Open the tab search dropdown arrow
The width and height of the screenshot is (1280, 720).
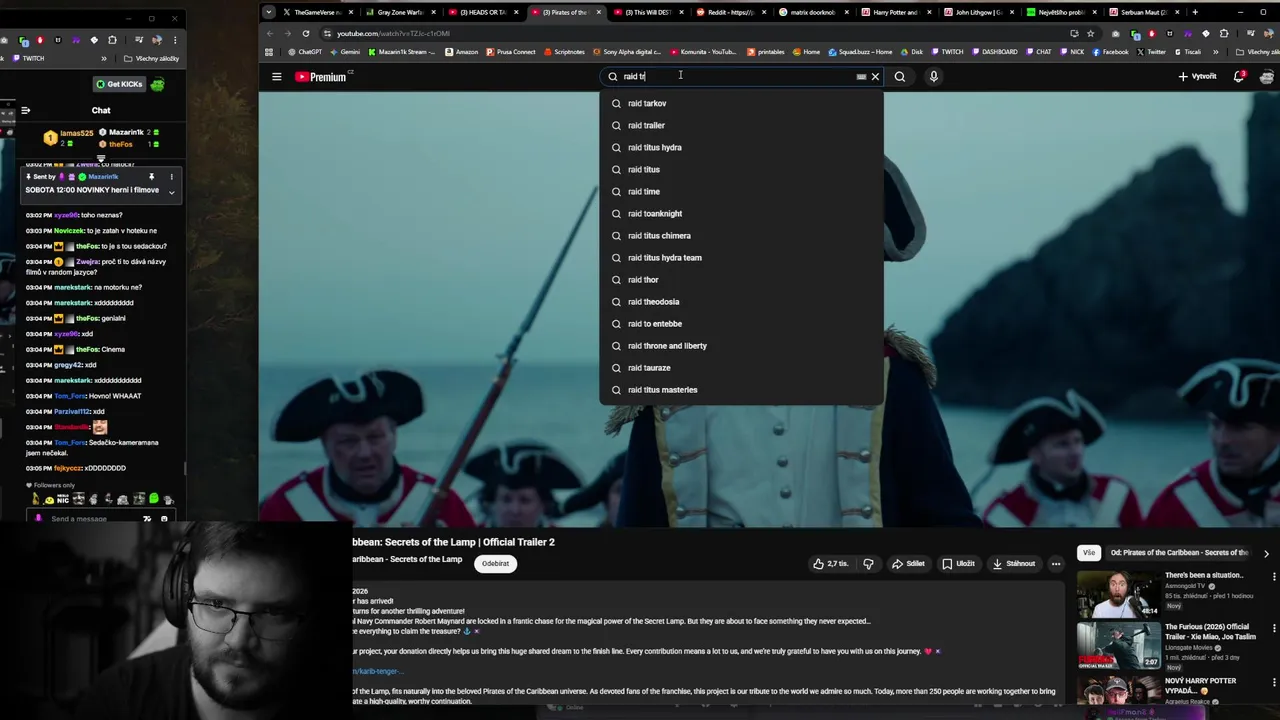(x=268, y=12)
